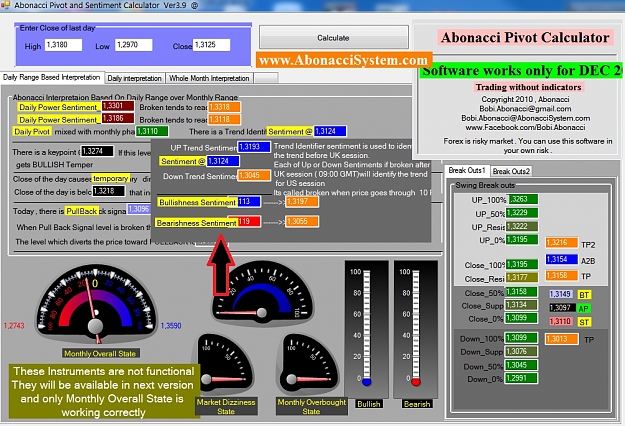Image resolution: width=625 pixels, height=426 pixels.
Task: Click the Close_Resi value 1,3177
Action: (522, 277)
